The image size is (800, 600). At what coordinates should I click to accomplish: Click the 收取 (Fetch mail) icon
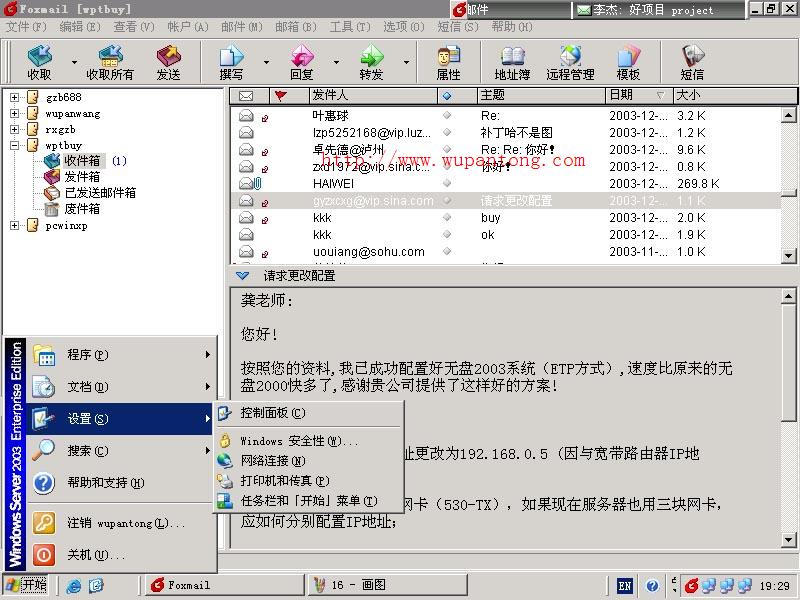[38, 63]
